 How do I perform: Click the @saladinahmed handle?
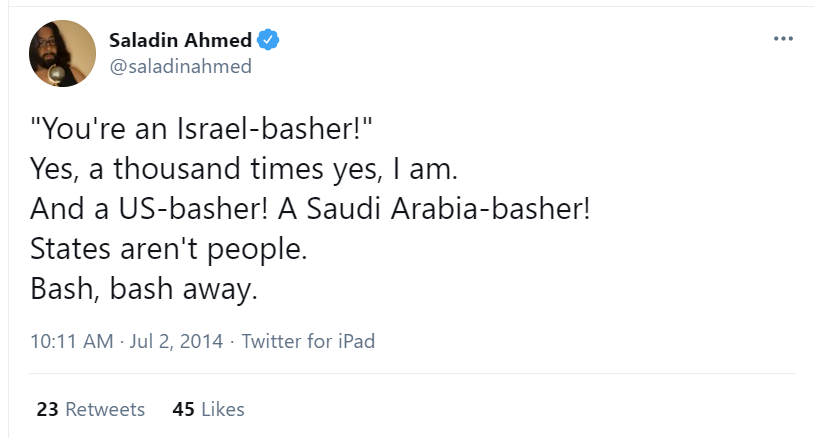tap(180, 67)
